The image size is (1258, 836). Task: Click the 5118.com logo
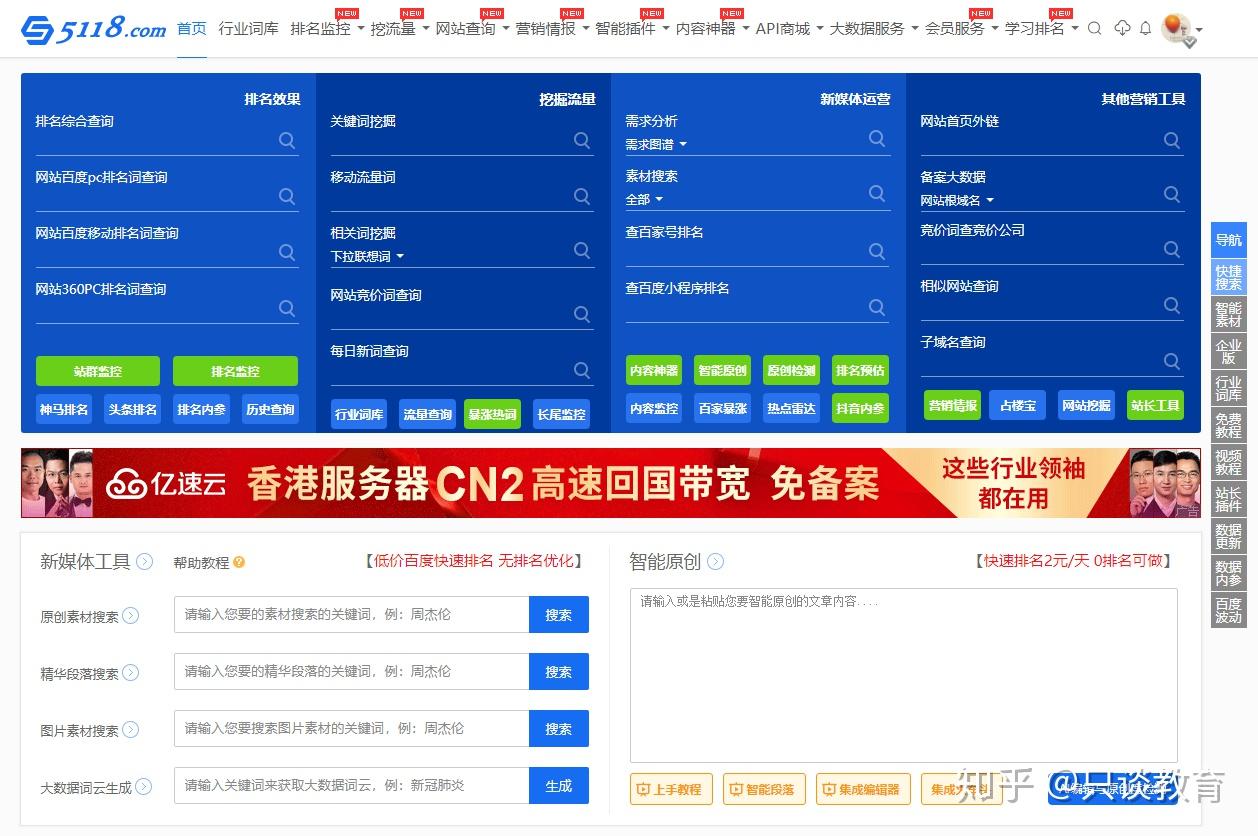tap(93, 29)
